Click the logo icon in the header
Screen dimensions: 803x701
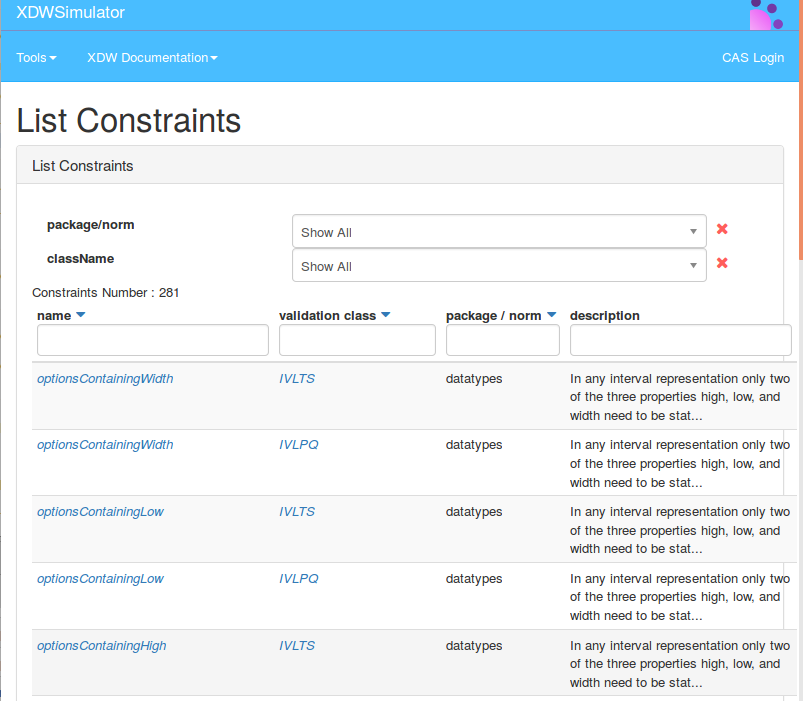pyautogui.click(x=766, y=15)
